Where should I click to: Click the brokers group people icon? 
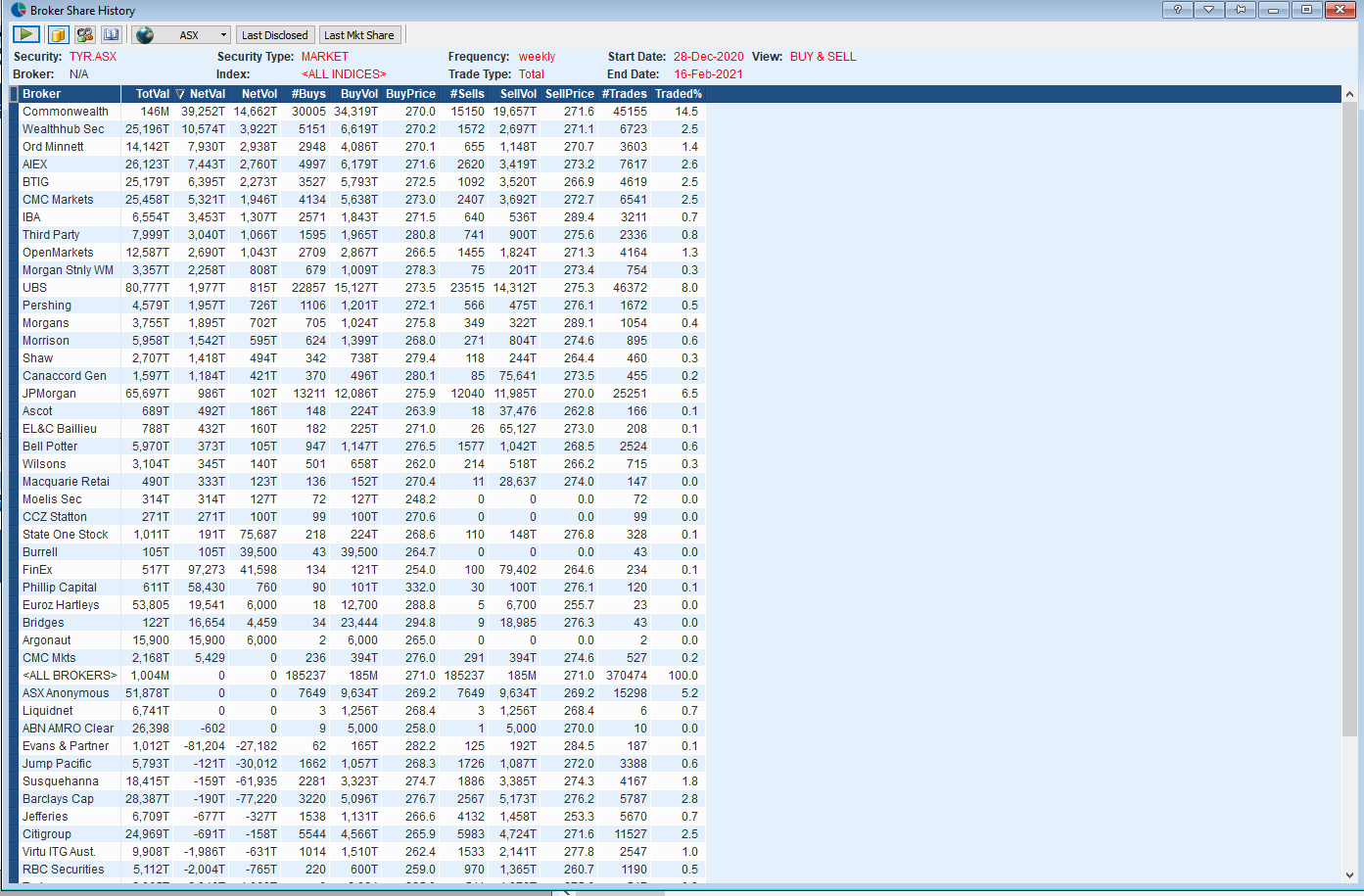click(x=85, y=34)
